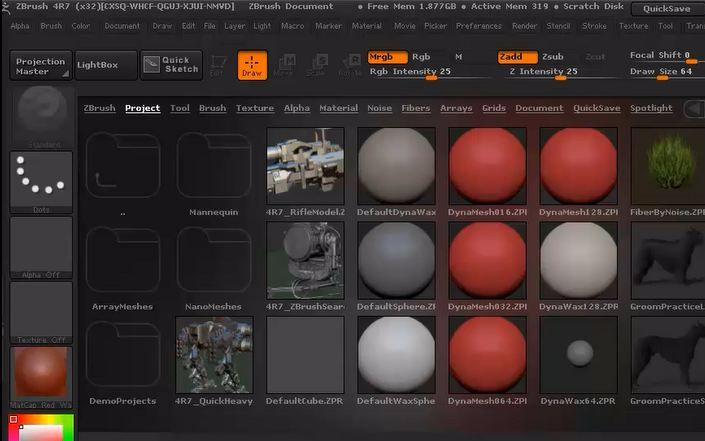Toggle the Rgb mode
The height and width of the screenshot is (441, 705).
pyautogui.click(x=421, y=57)
